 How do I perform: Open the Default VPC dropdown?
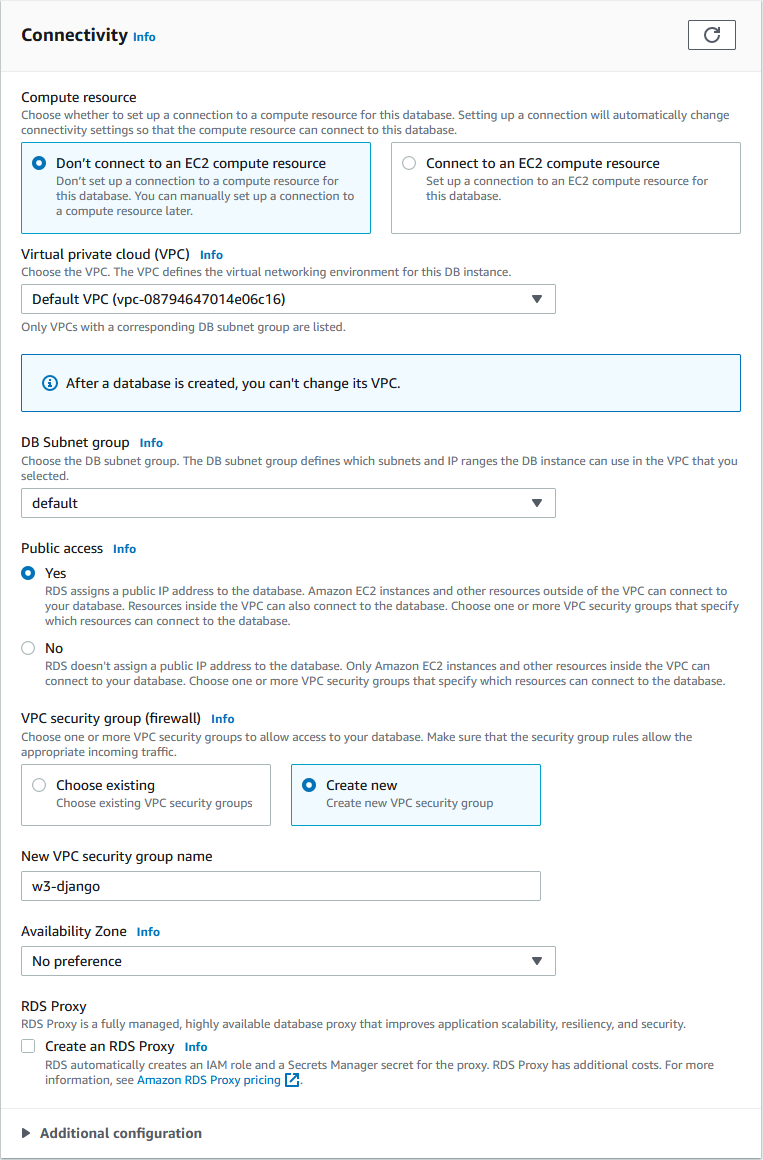click(x=288, y=299)
